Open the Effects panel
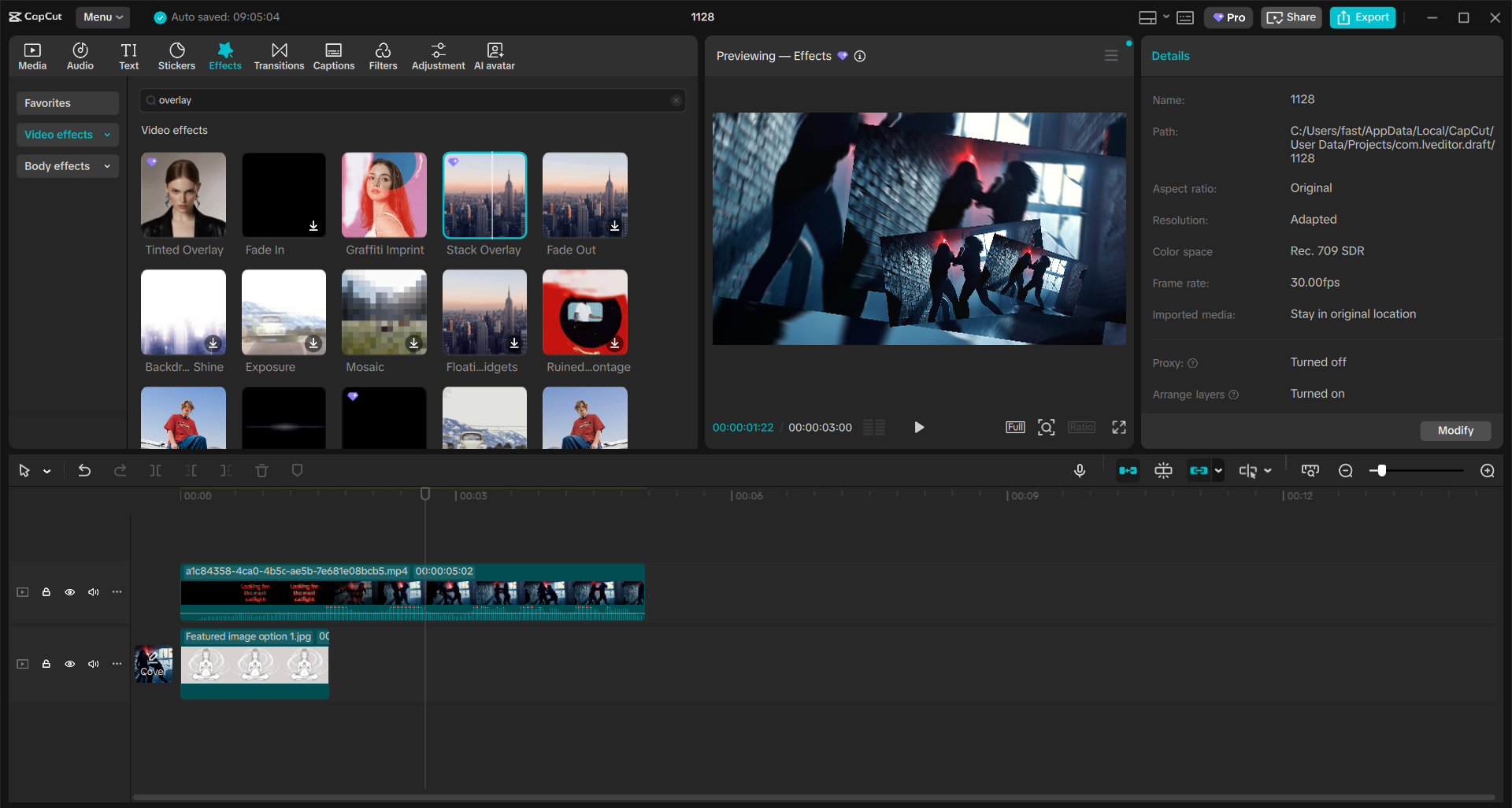 (225, 55)
